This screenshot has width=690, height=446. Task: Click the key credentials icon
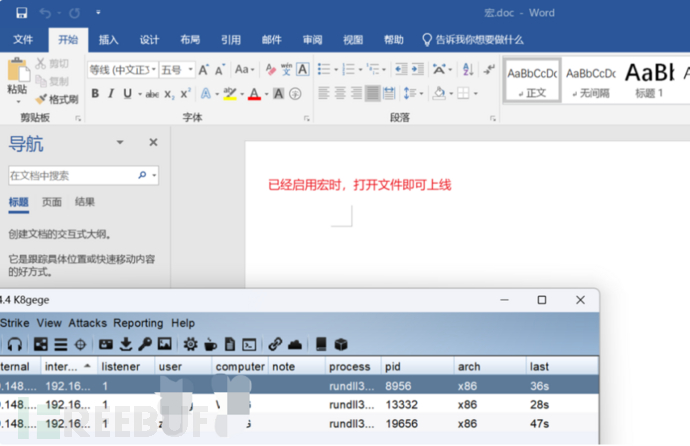pos(145,344)
